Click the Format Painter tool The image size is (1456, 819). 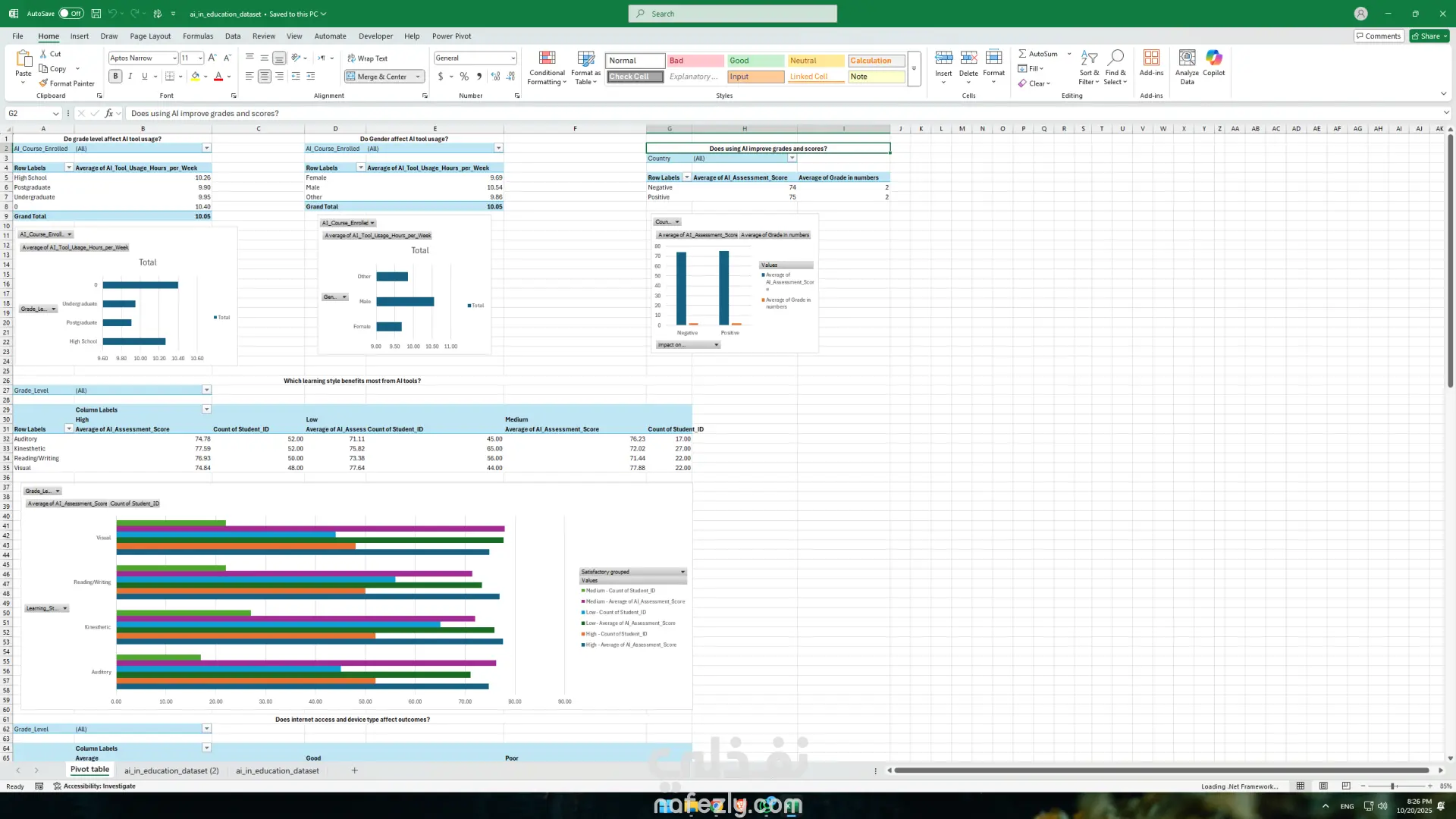click(67, 83)
